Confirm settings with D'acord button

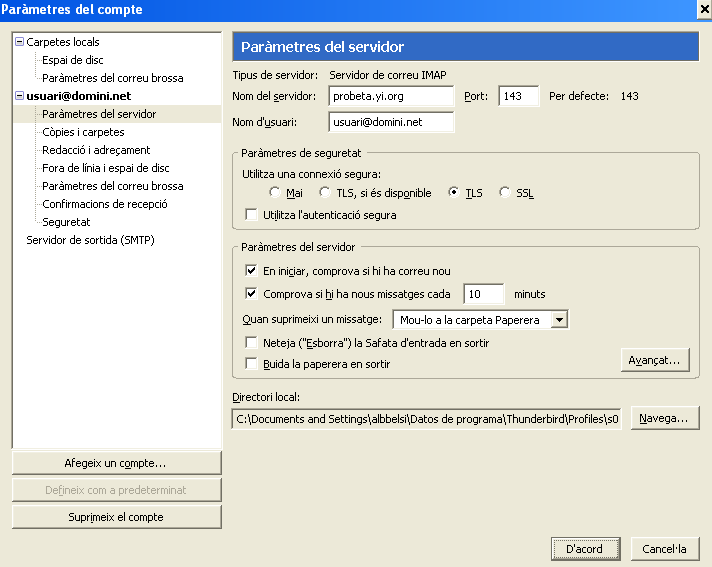[x=586, y=549]
